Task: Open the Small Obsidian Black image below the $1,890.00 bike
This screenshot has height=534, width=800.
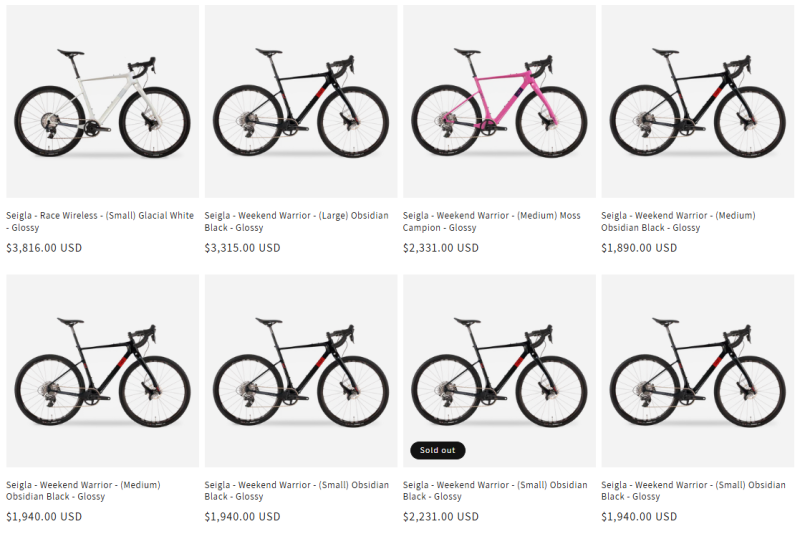Action: click(x=697, y=371)
